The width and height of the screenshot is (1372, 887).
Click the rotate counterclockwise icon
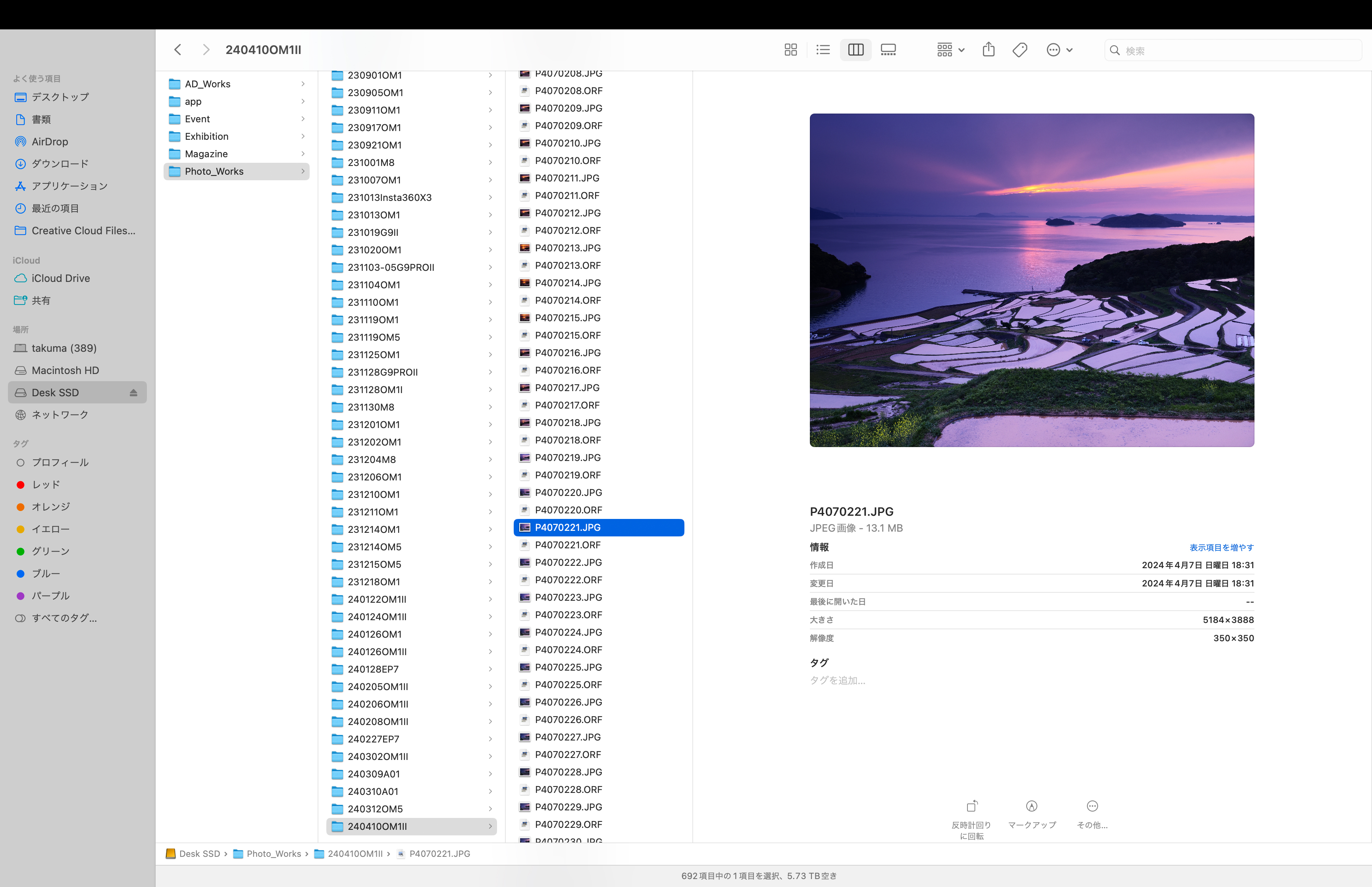tap(971, 806)
